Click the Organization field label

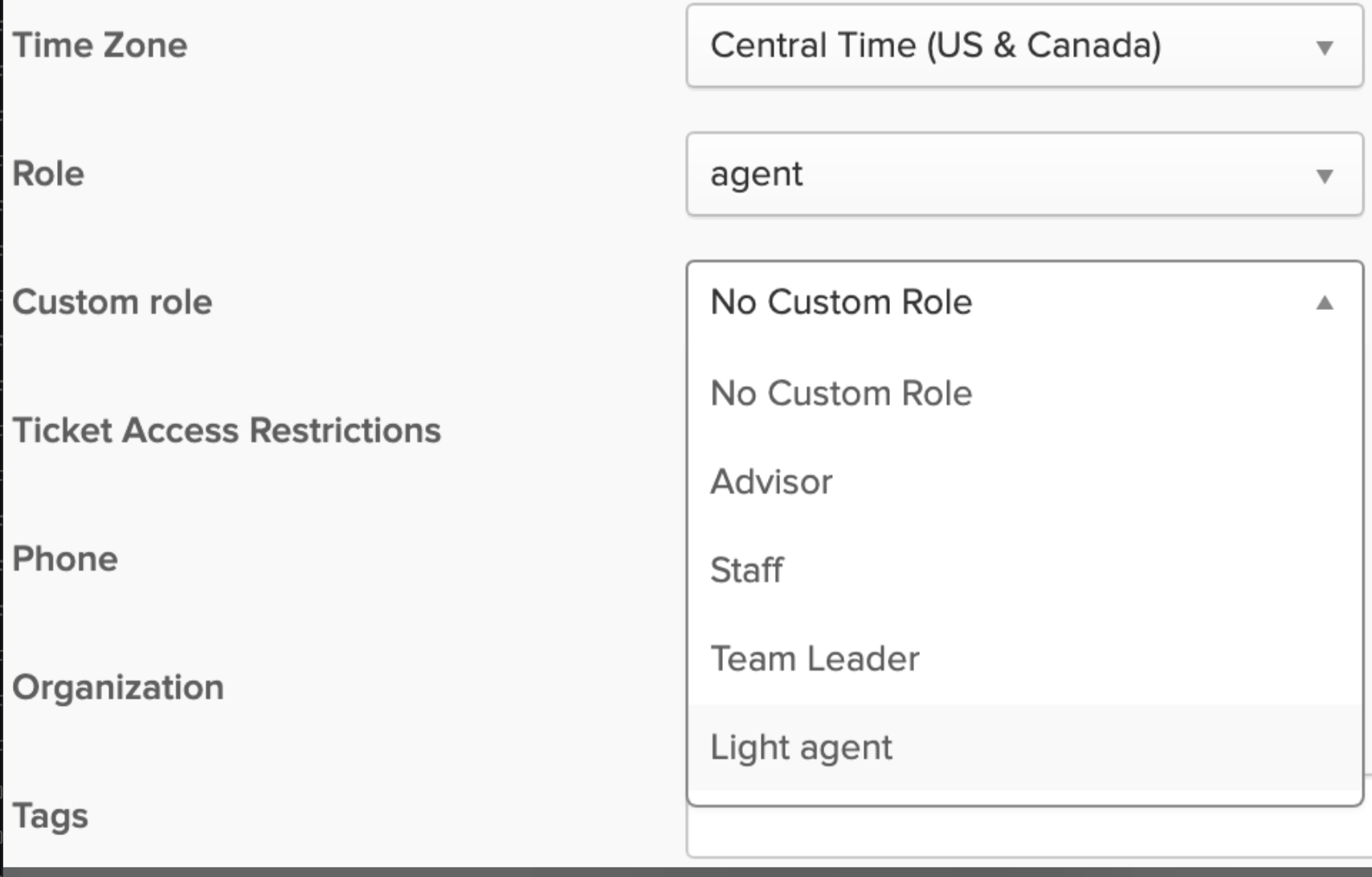pyautogui.click(x=118, y=687)
